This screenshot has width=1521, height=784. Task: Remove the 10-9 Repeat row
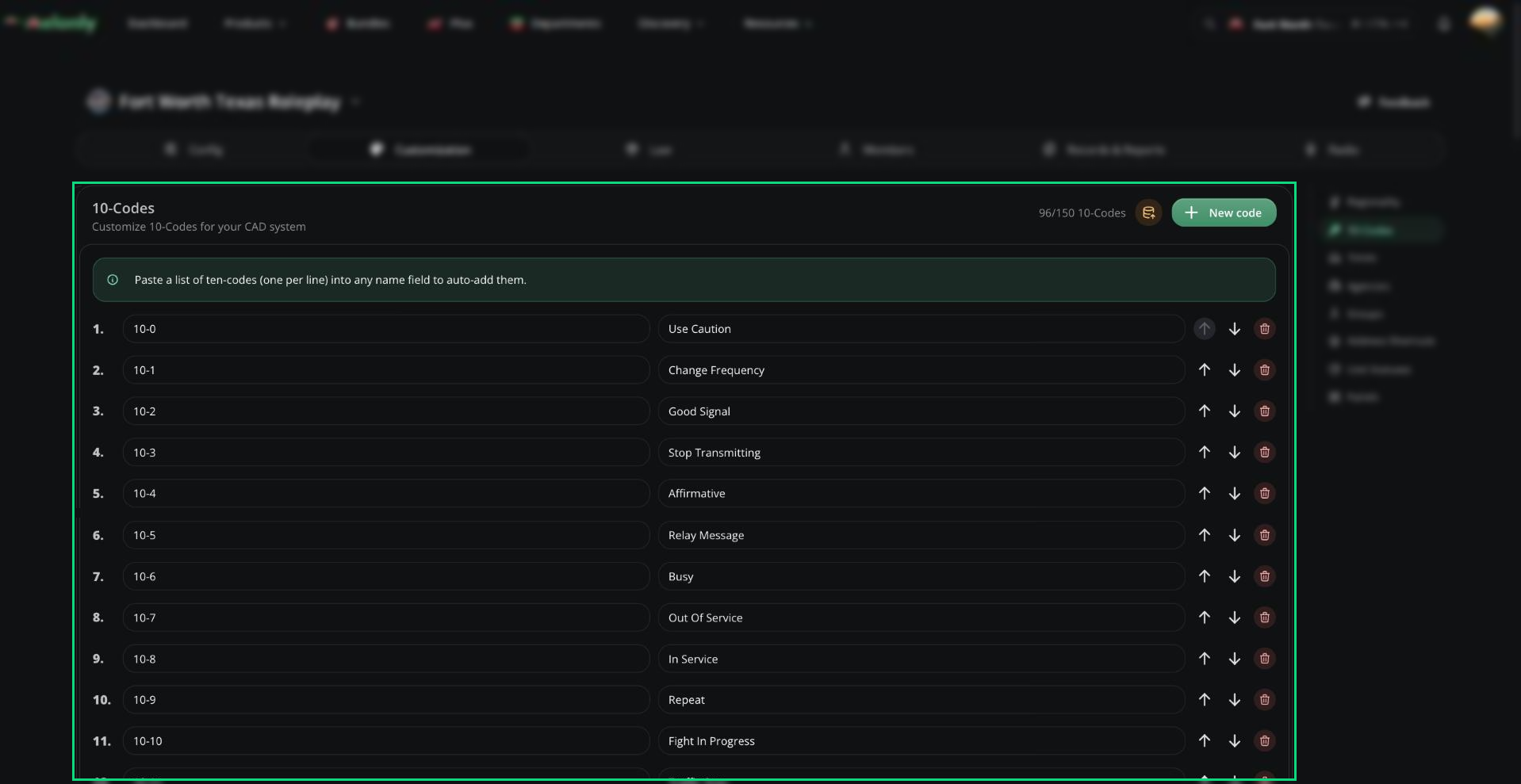click(x=1264, y=700)
